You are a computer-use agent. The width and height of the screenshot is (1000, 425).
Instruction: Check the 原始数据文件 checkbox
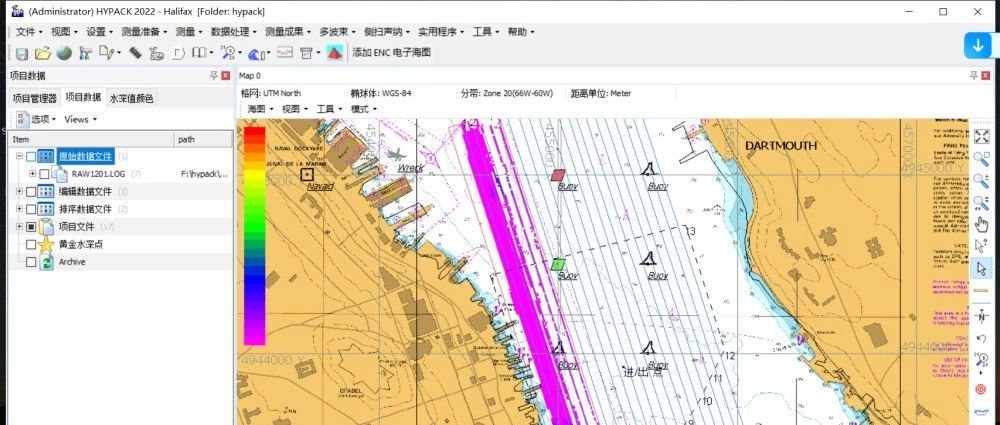tap(31, 156)
